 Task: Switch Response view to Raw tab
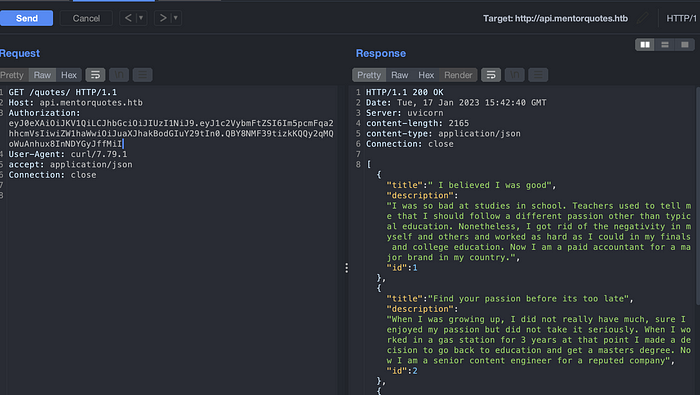point(400,75)
